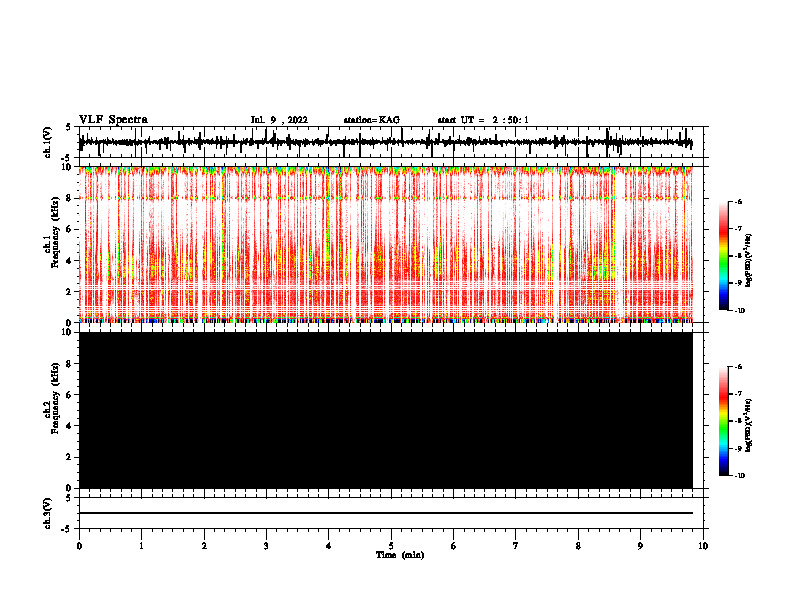Click time axis tick label "0"

coord(79,546)
